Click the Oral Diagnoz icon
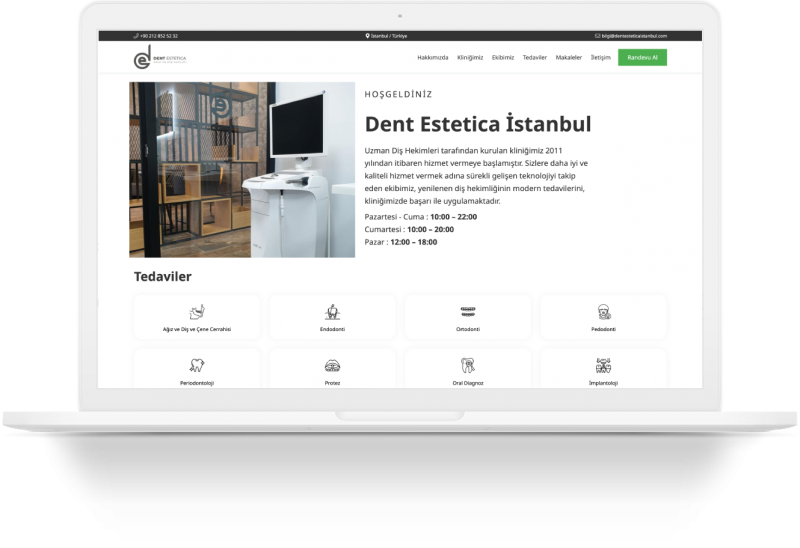Viewport: 800px width, 548px height. (468, 365)
